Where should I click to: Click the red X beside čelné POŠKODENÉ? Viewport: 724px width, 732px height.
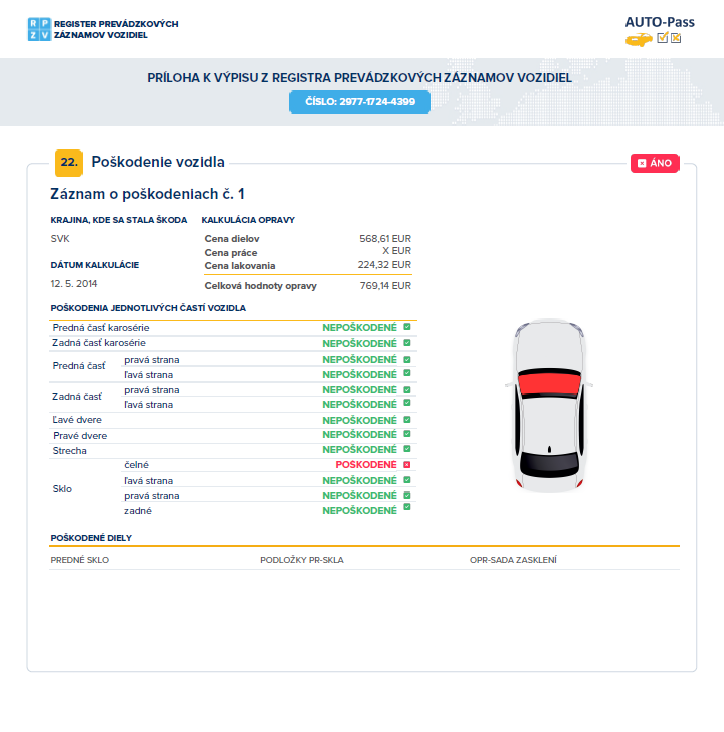coord(407,466)
